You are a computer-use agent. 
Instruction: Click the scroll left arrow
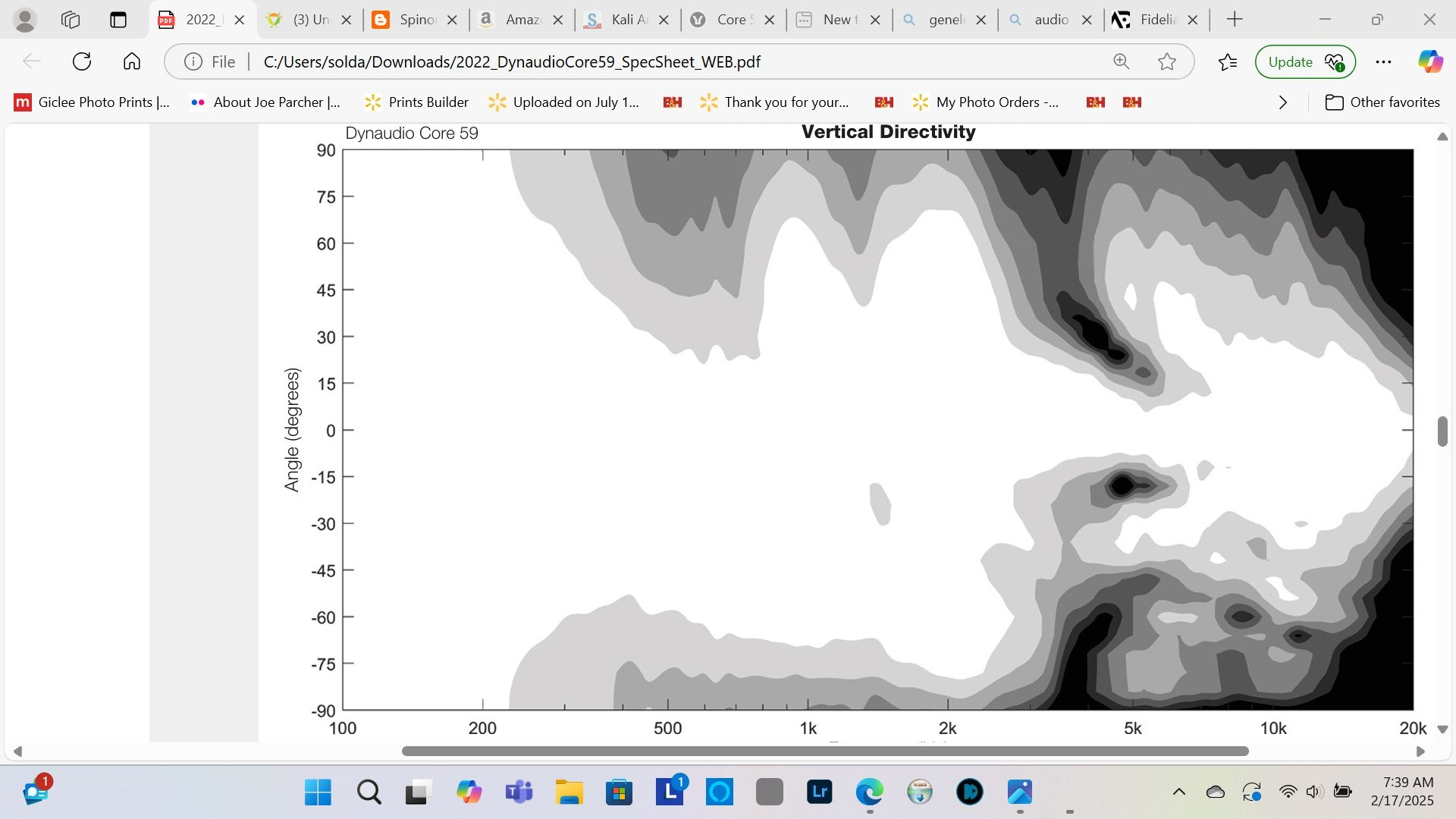pyautogui.click(x=17, y=752)
